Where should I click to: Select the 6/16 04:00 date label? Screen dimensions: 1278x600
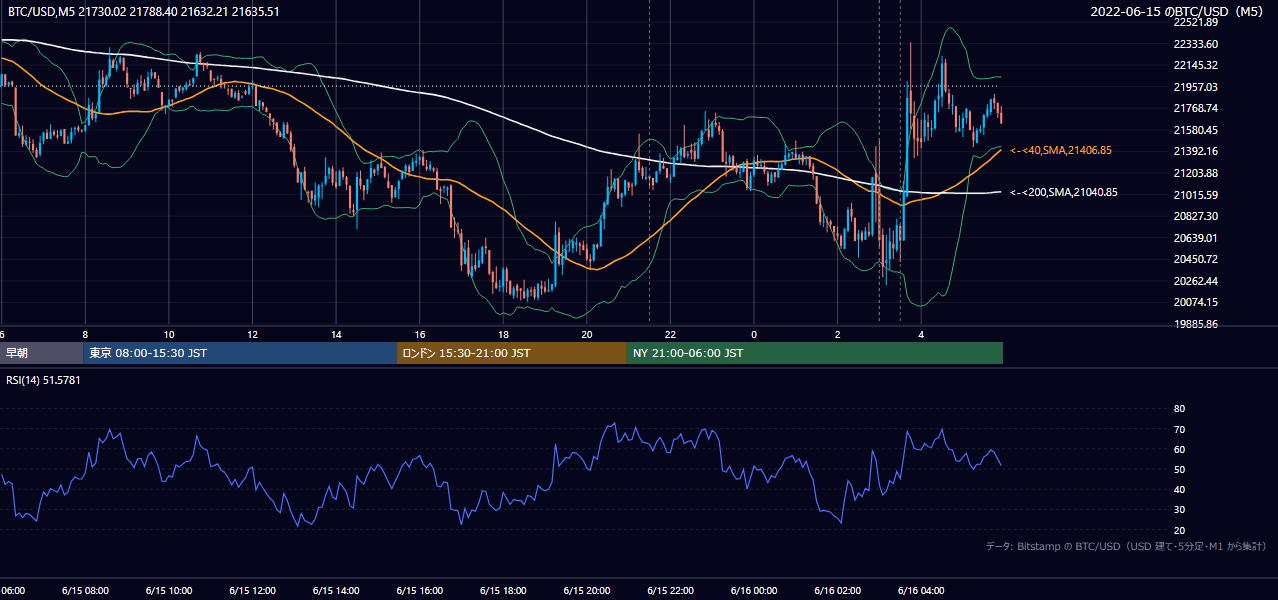coord(921,590)
